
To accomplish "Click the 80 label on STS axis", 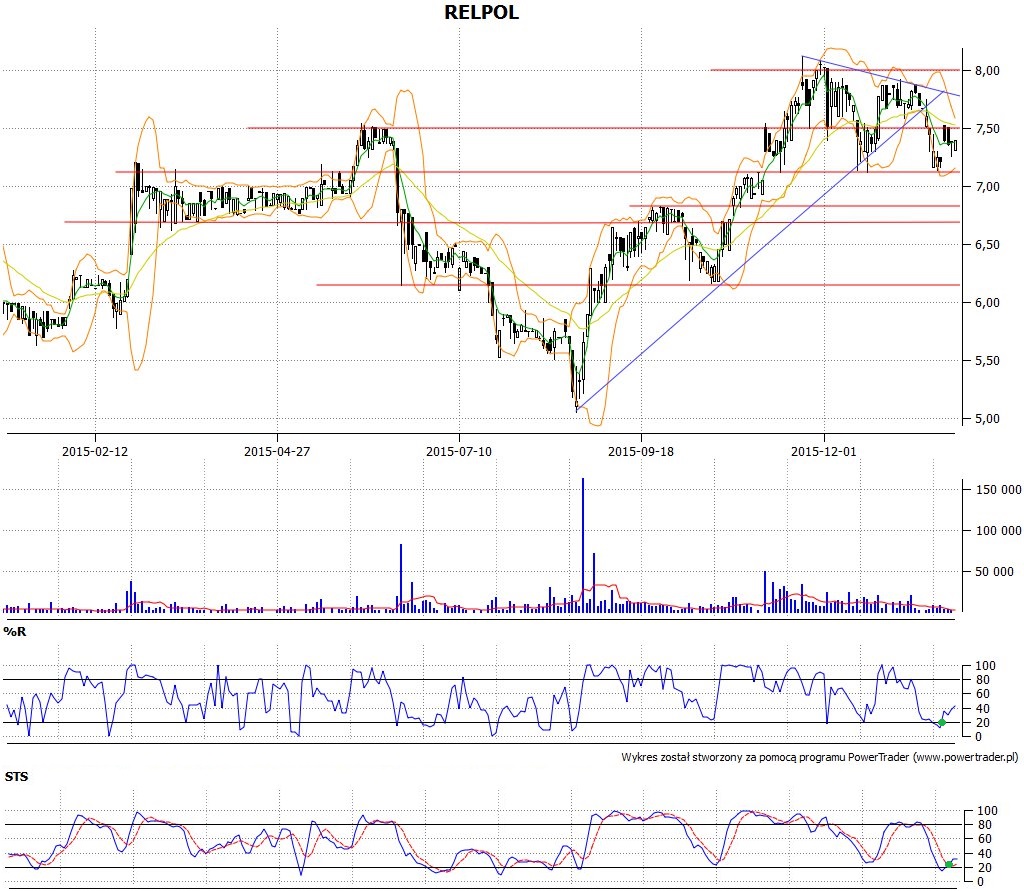I will pyautogui.click(x=984, y=825).
